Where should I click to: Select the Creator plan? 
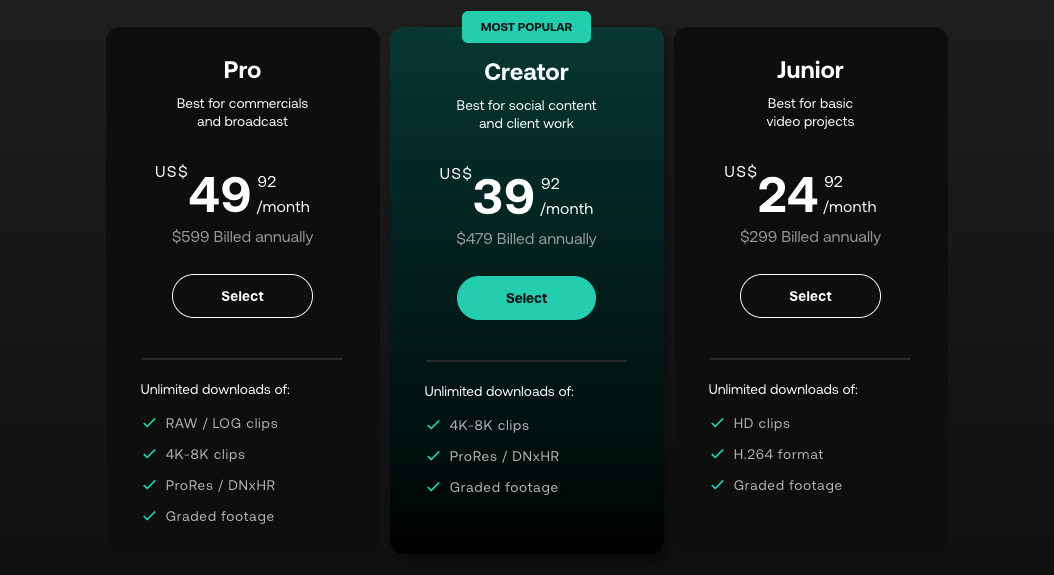coord(526,298)
